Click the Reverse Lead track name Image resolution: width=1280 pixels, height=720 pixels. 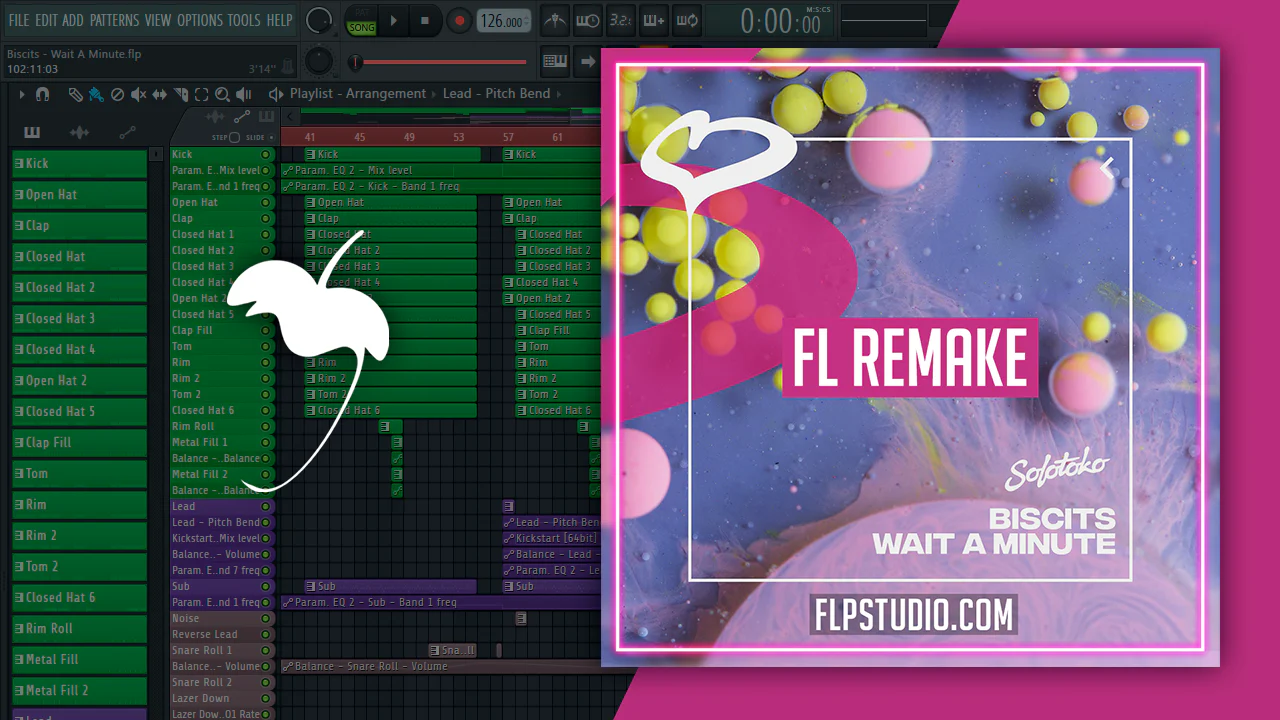coord(205,634)
